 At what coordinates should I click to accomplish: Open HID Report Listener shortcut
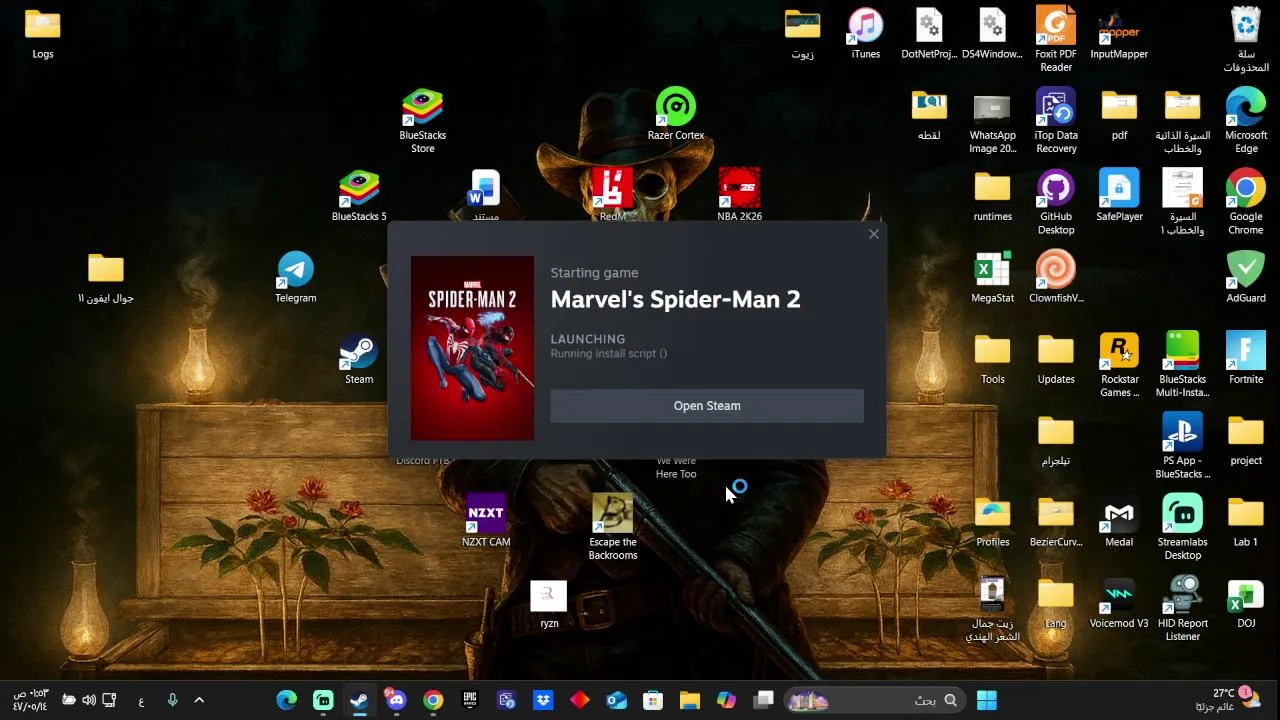click(1183, 608)
